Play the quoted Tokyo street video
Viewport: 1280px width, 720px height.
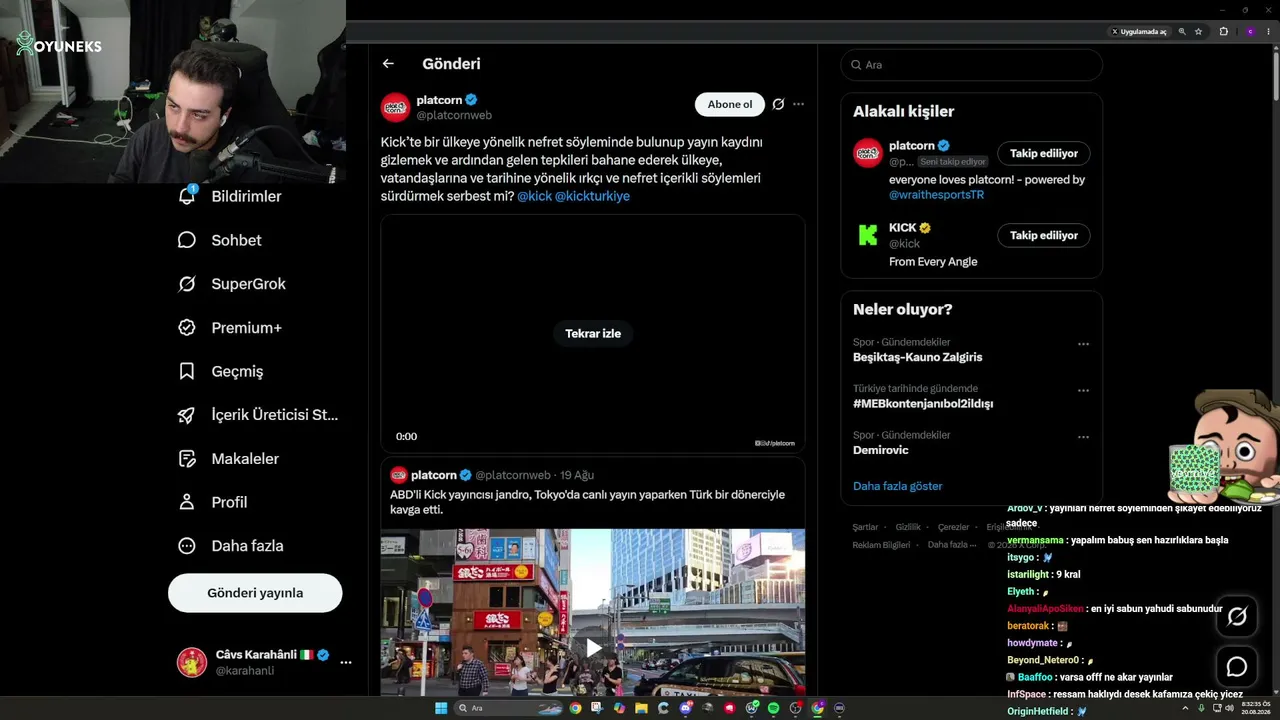593,648
